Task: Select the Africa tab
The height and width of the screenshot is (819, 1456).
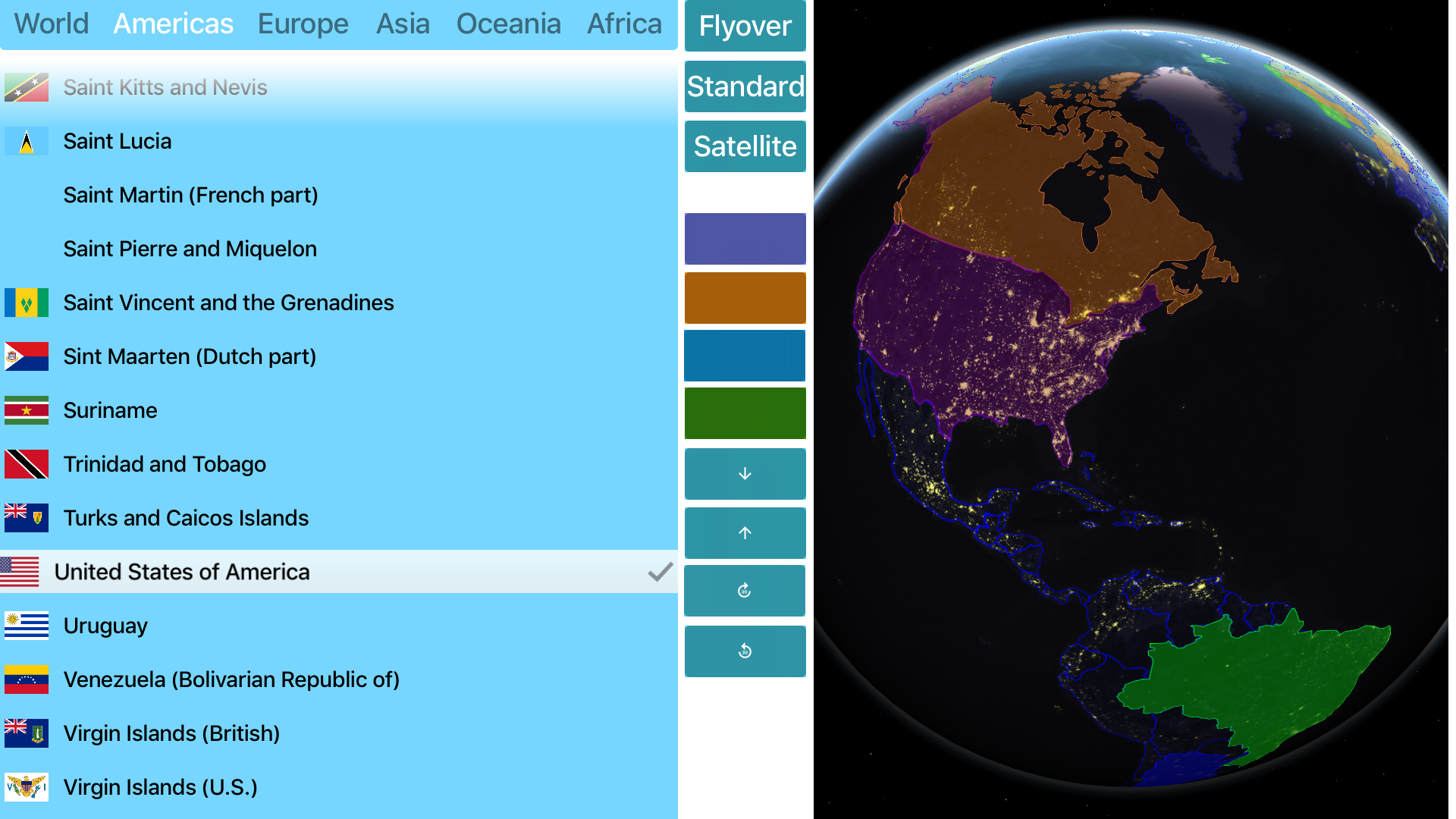Action: [x=624, y=24]
